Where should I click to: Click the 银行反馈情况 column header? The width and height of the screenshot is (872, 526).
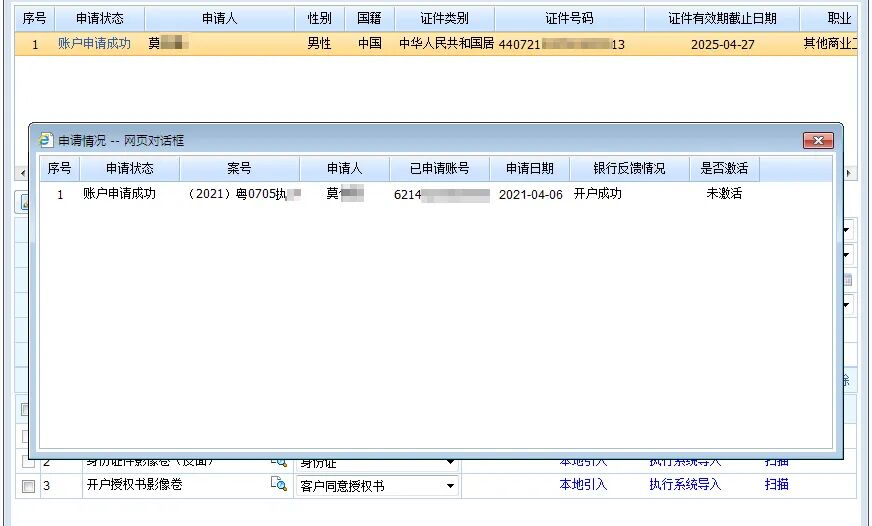[629, 168]
